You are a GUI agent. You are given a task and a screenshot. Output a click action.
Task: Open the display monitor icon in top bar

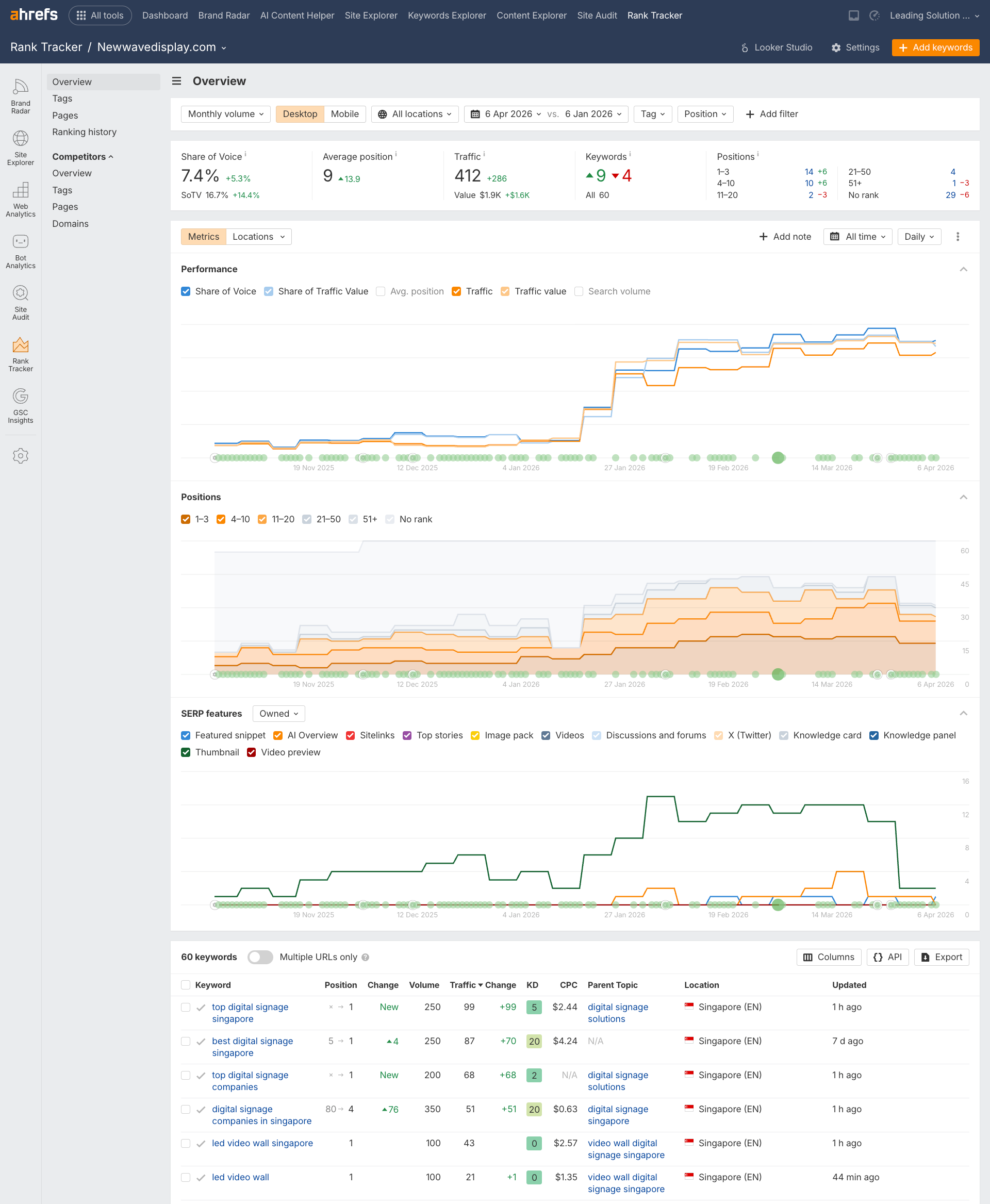(853, 15)
